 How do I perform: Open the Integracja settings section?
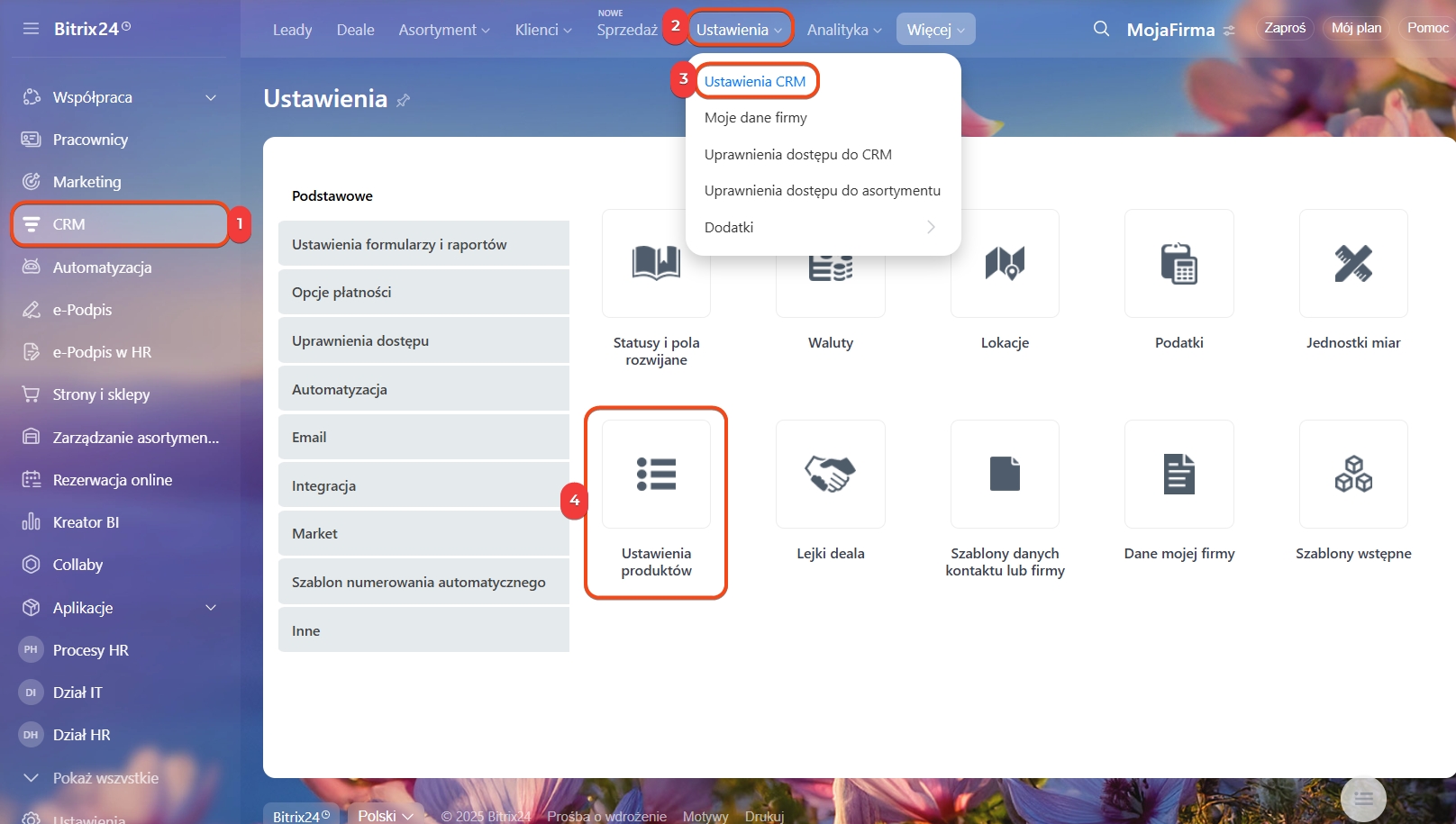pos(423,485)
